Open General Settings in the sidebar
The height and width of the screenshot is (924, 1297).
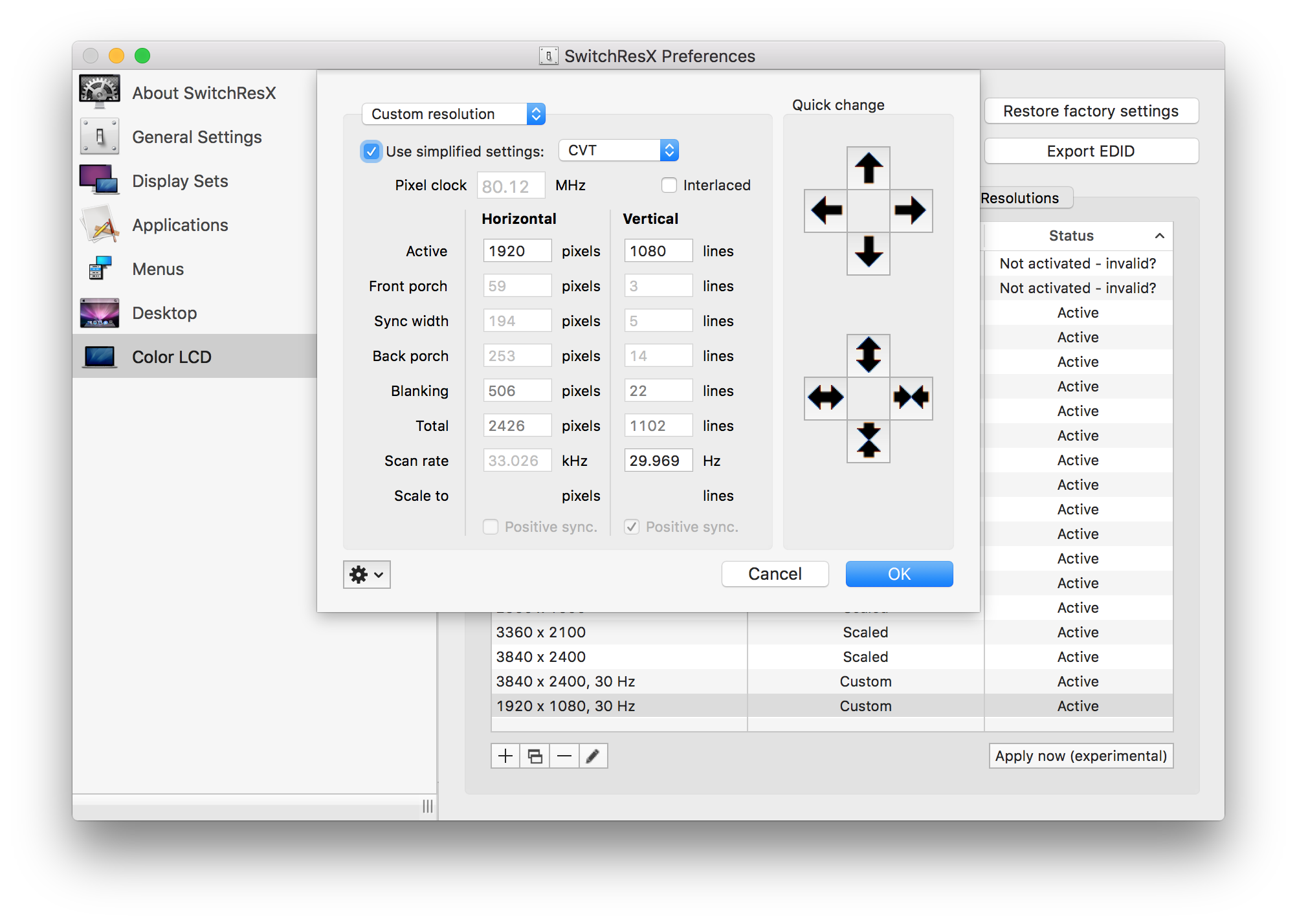(x=196, y=137)
